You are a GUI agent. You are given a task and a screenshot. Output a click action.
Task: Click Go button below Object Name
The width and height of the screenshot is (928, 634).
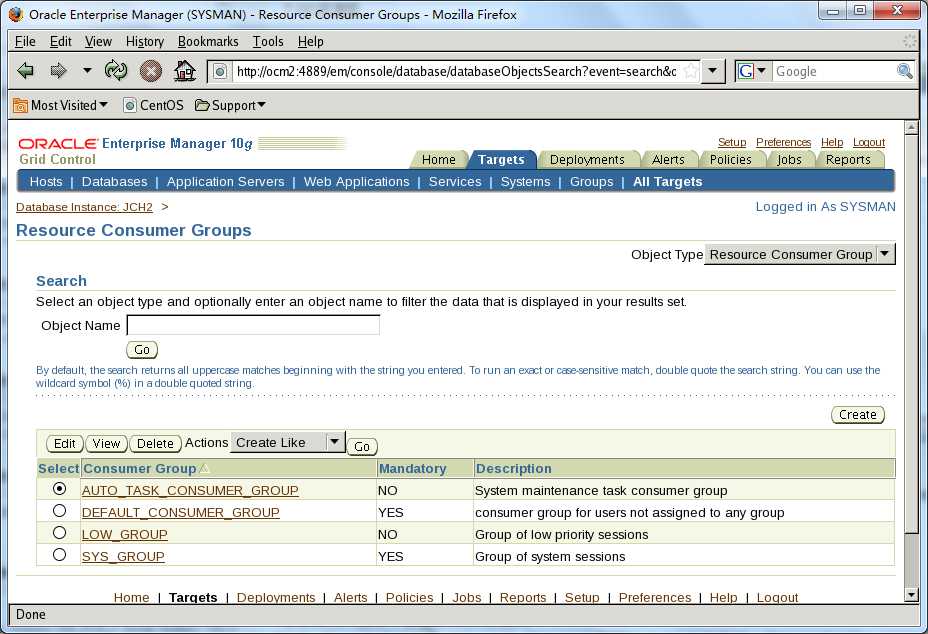coord(142,349)
